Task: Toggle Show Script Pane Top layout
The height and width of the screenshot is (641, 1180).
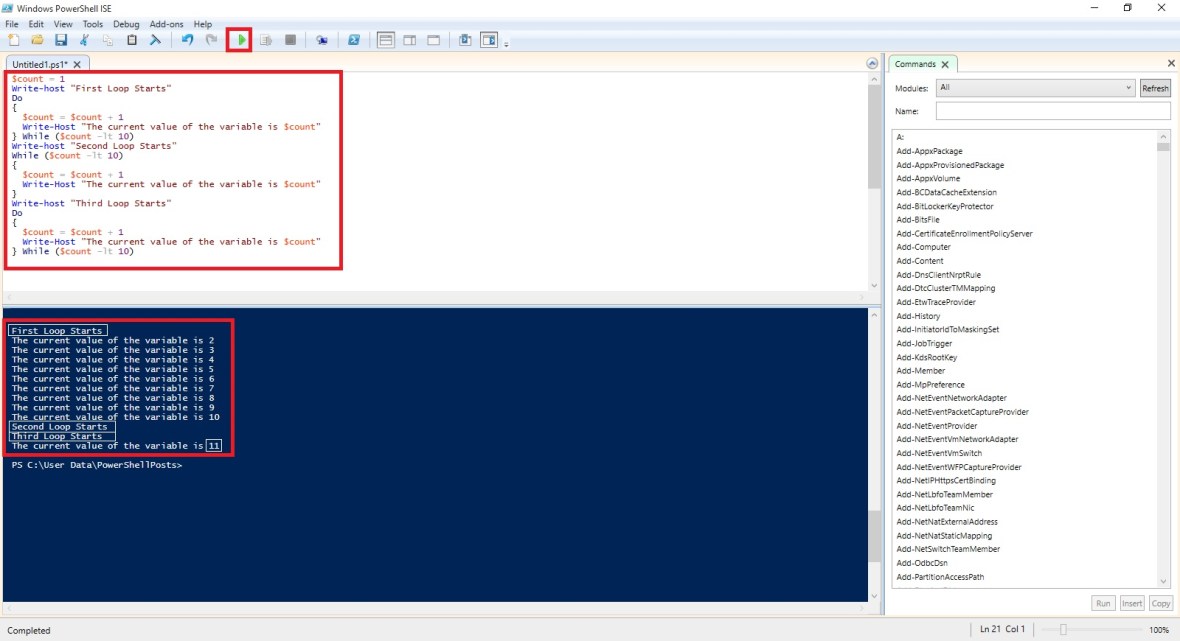Action: 386,40
